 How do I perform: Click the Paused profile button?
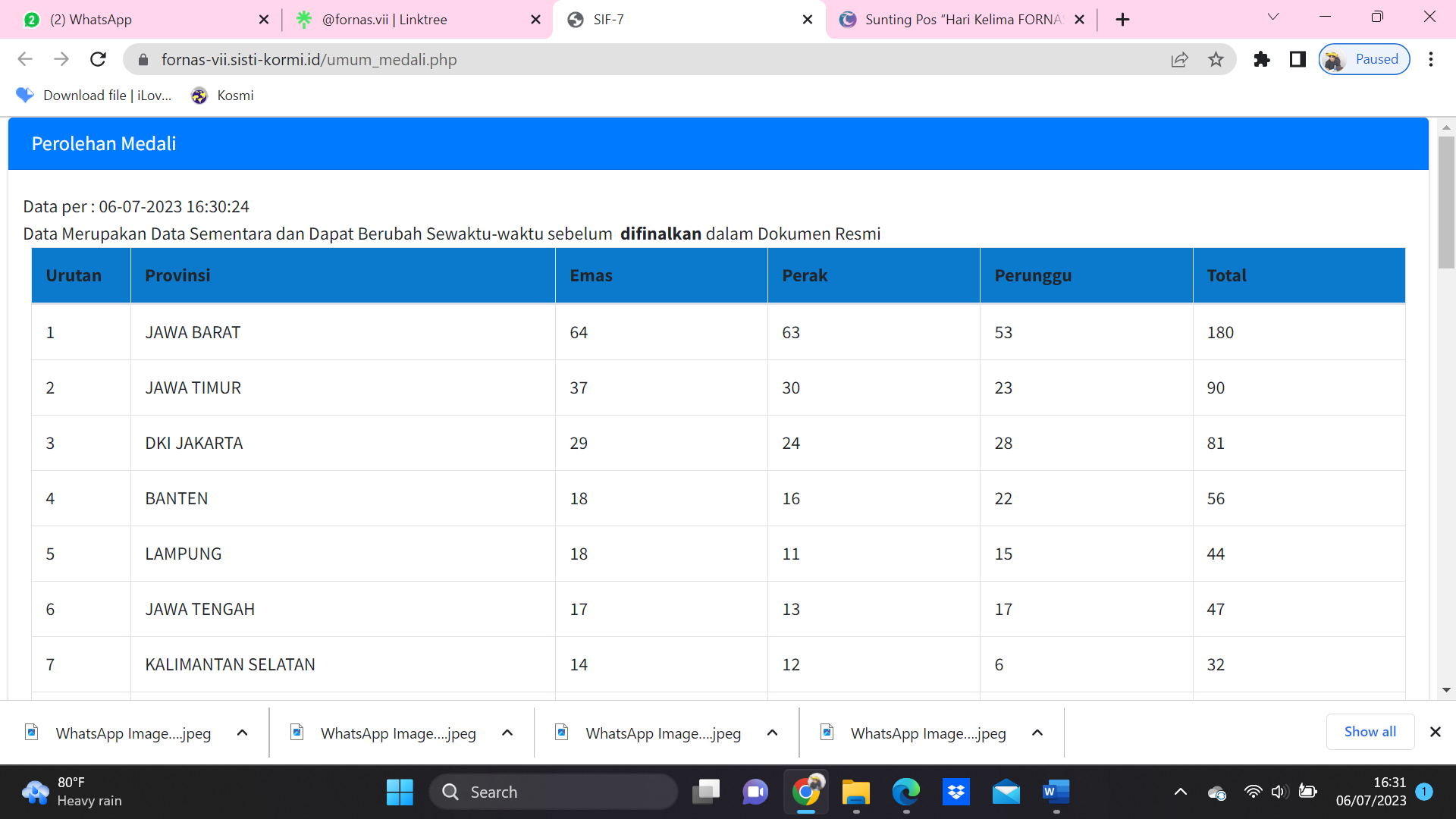coord(1363,59)
